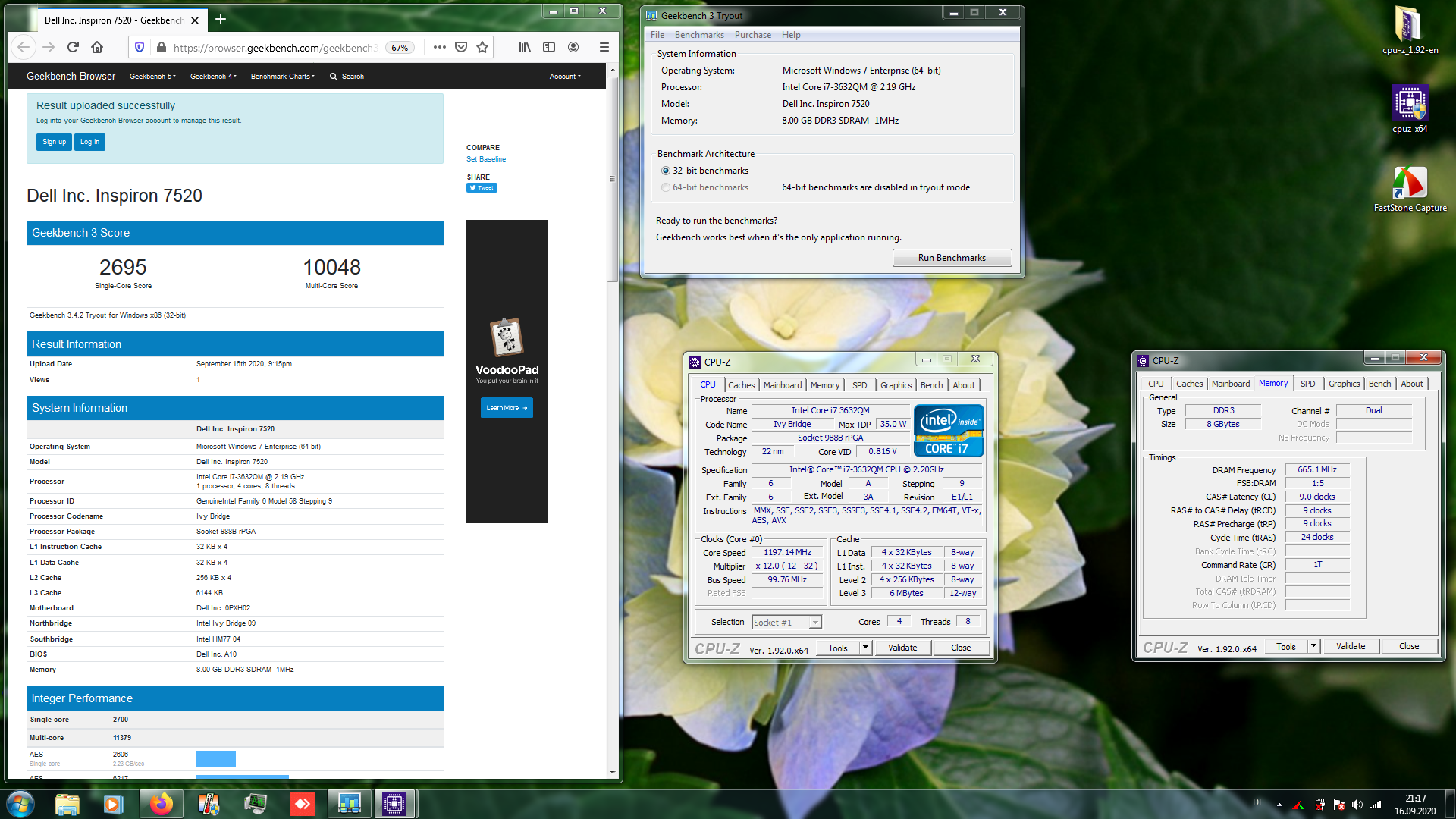Click Close button in right CPU-Z window
This screenshot has width=1456, height=819.
click(x=1409, y=646)
